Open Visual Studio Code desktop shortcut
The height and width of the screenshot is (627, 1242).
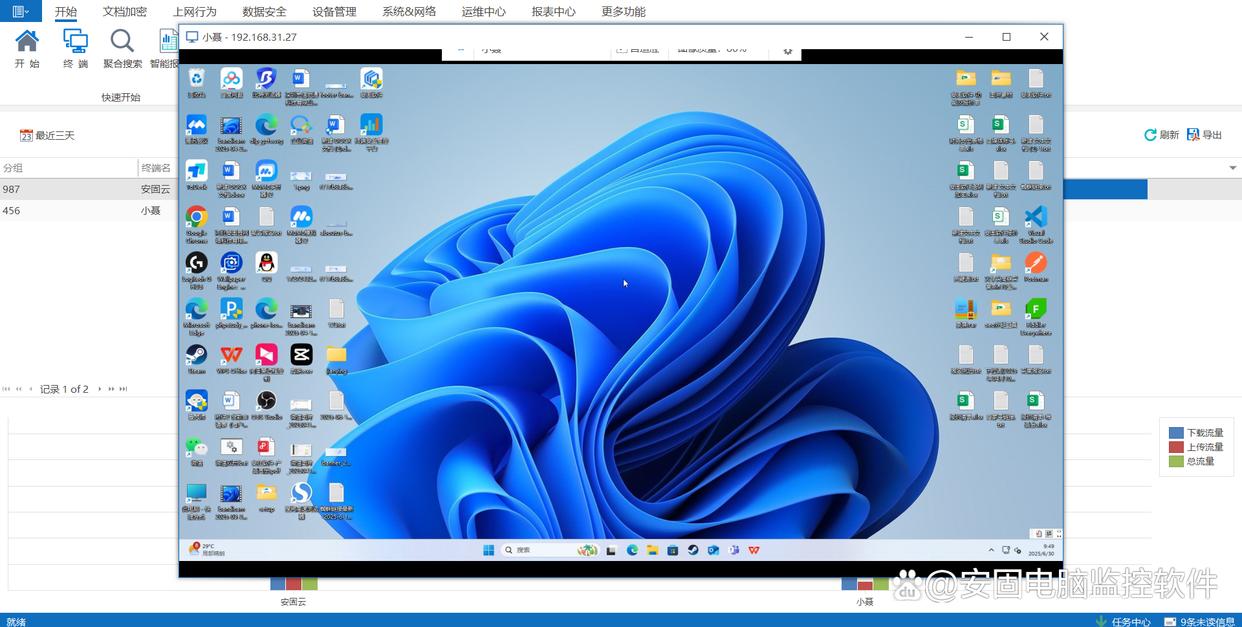(x=1035, y=217)
